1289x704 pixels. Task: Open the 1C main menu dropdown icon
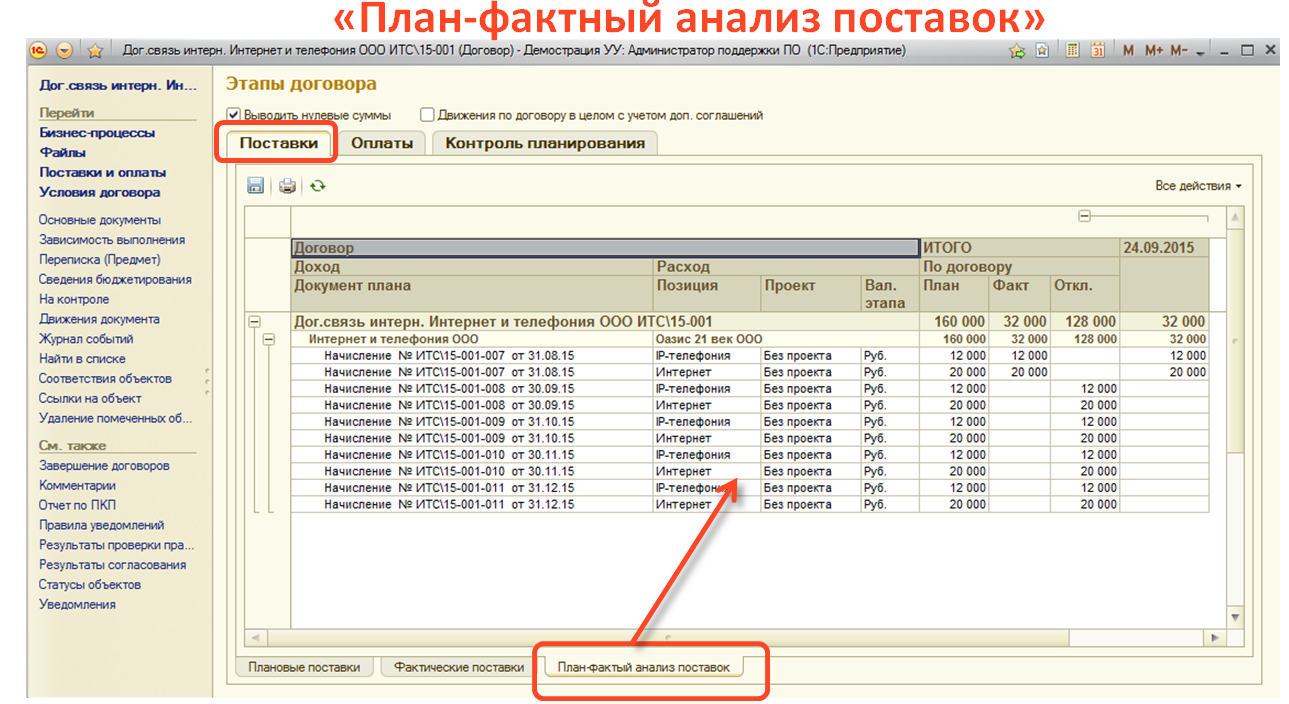(65, 50)
